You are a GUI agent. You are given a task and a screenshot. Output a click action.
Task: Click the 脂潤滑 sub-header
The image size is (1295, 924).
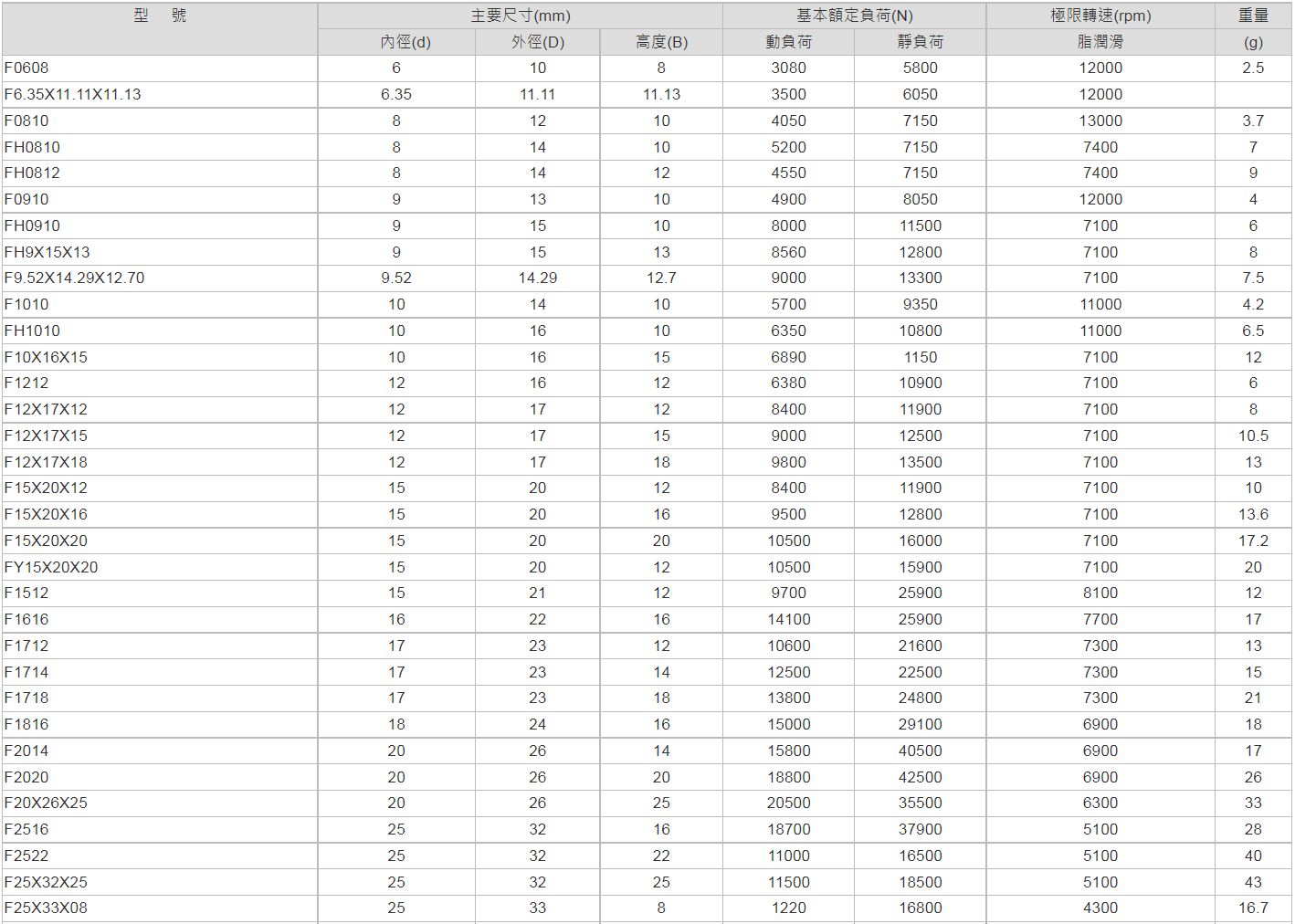tap(1100, 42)
